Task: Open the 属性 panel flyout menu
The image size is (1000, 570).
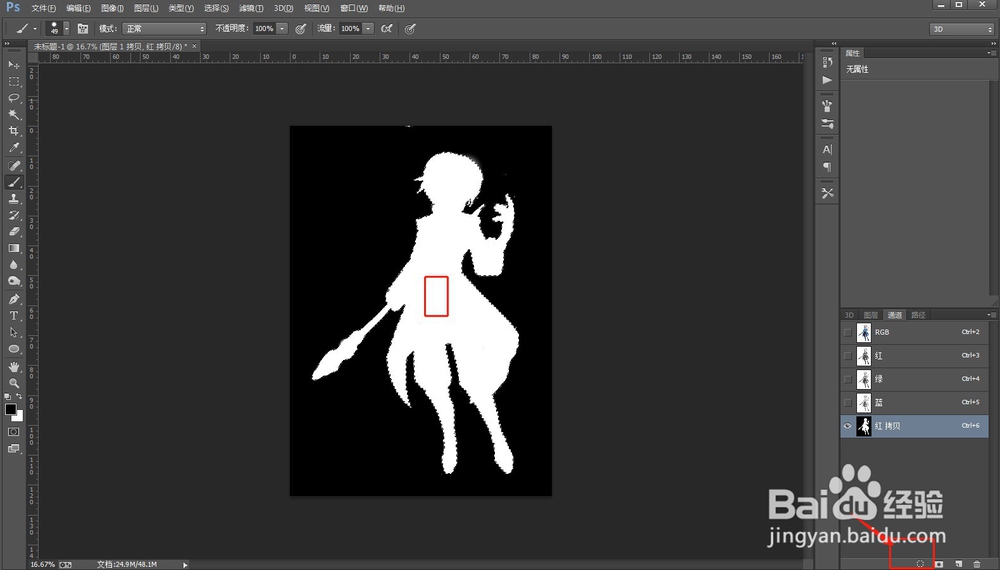Action: click(991, 53)
